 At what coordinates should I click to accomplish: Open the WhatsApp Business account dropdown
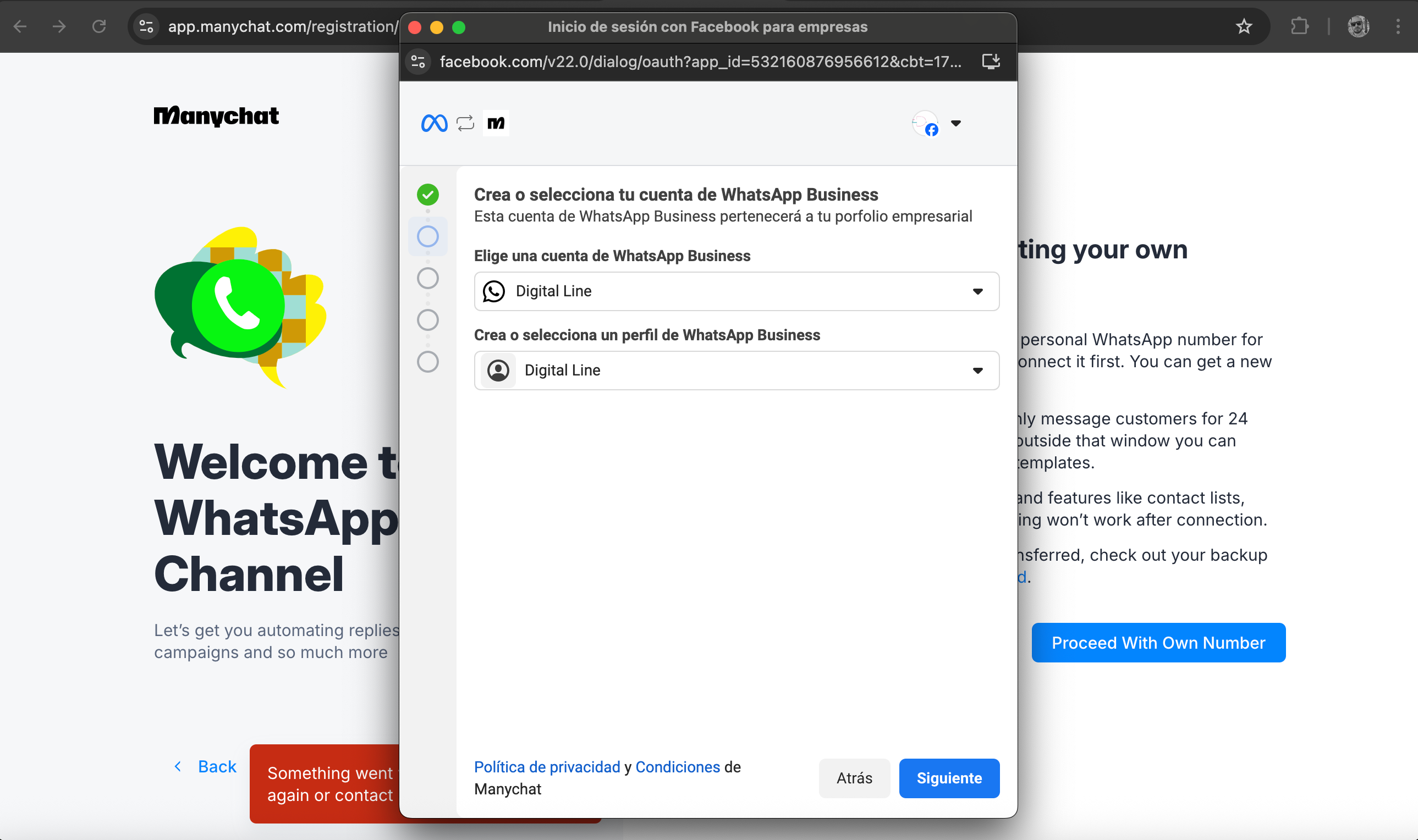click(x=736, y=291)
